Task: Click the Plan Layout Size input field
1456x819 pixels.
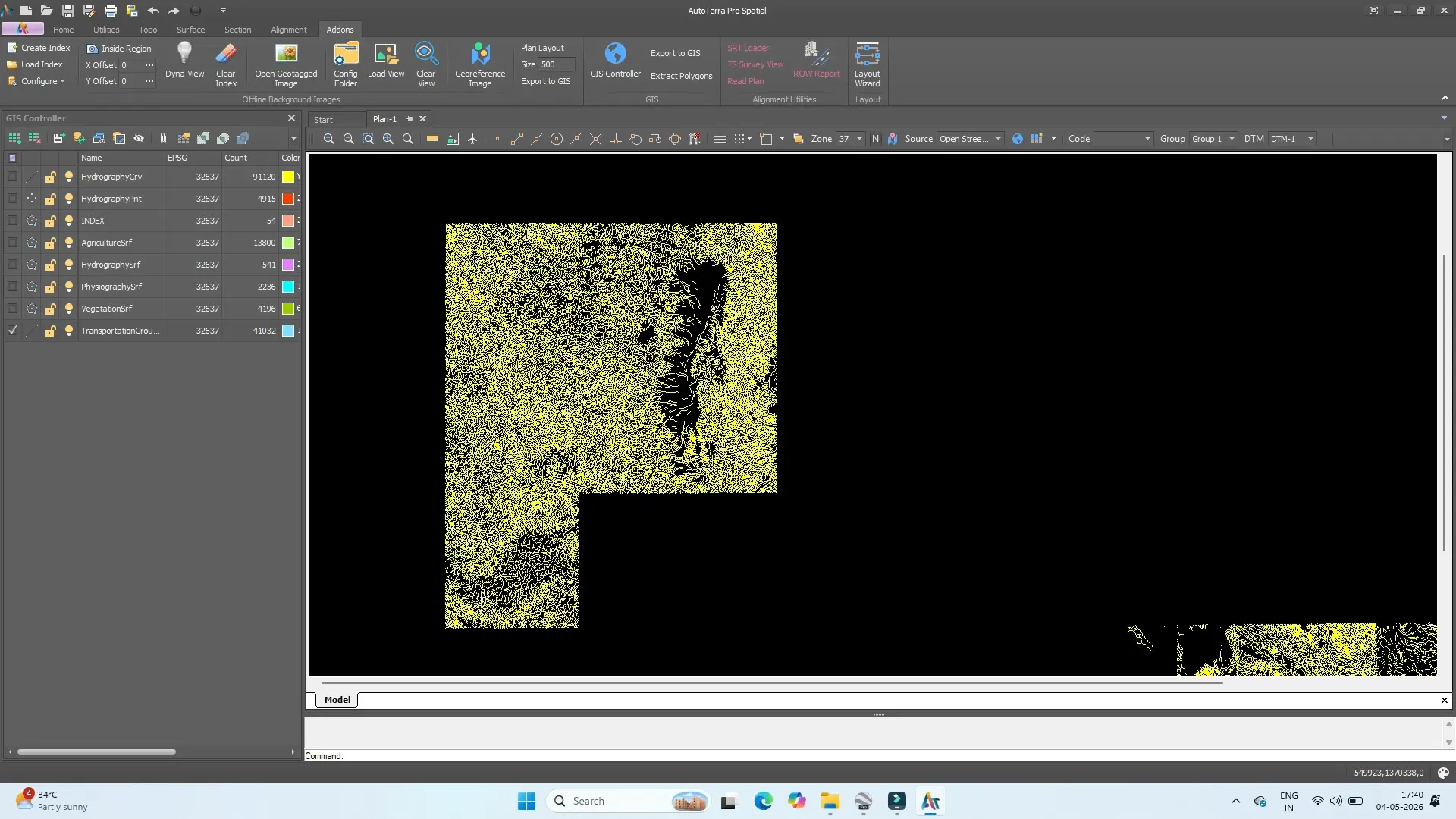Action: (557, 64)
